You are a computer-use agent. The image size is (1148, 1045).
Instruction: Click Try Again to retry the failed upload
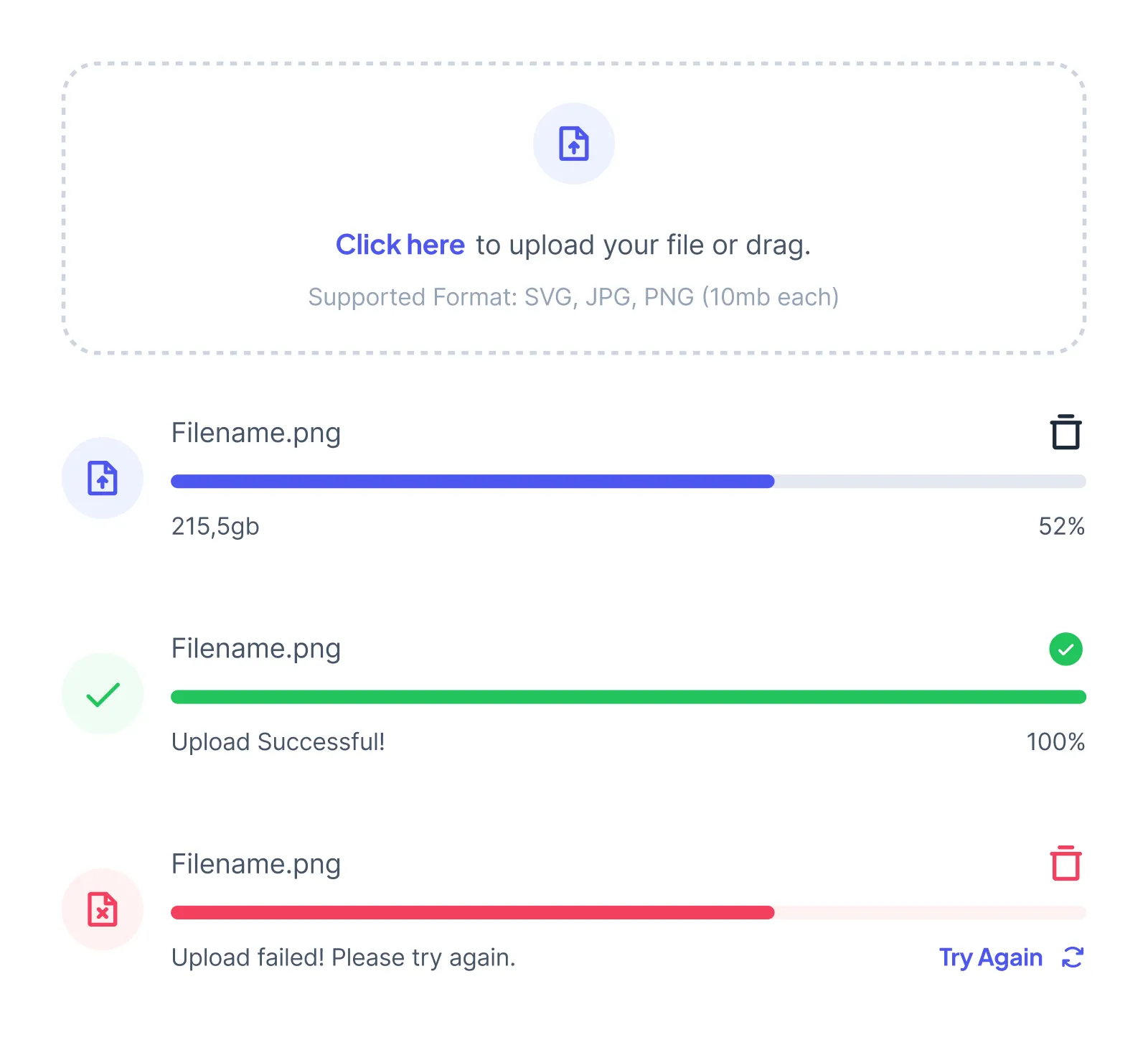coord(990,957)
